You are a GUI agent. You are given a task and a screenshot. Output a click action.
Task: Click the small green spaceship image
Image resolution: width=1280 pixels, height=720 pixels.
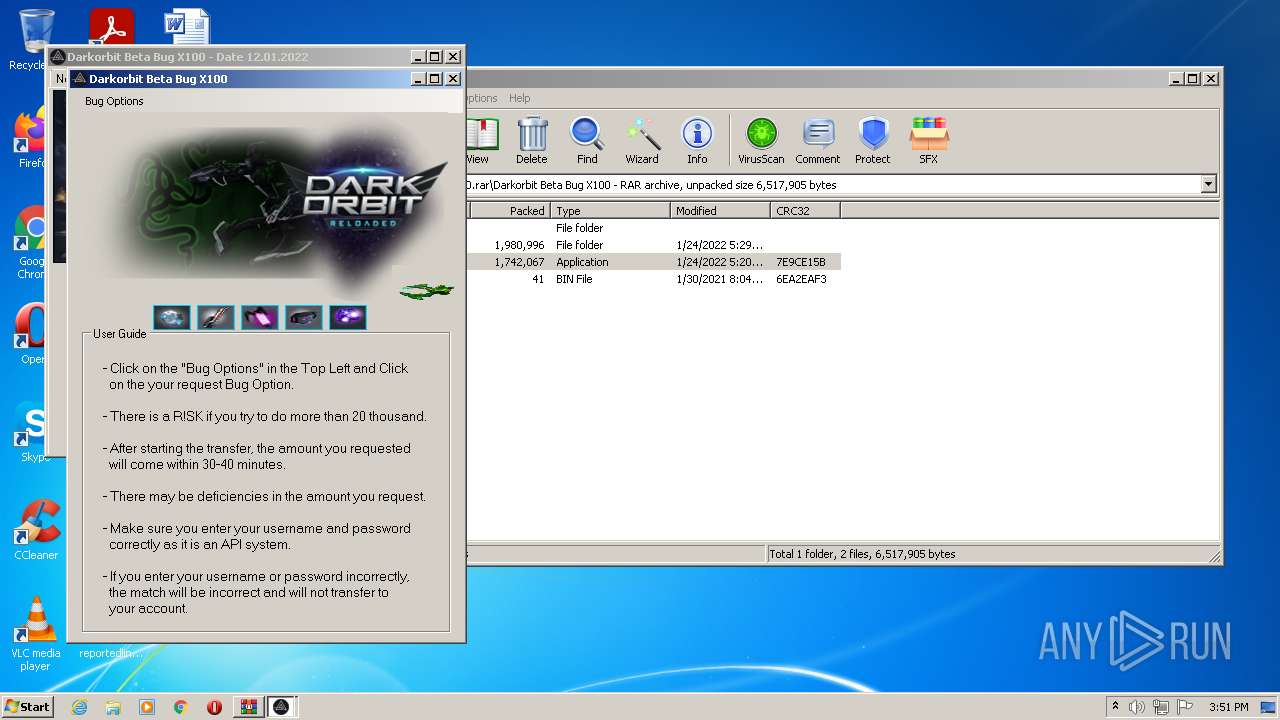427,291
